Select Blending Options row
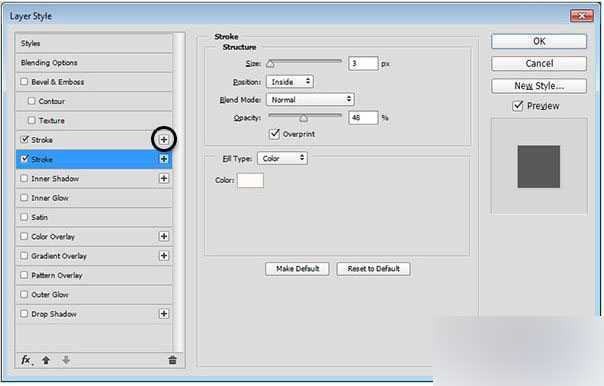Screen dimensions: 604x386 tap(94, 62)
